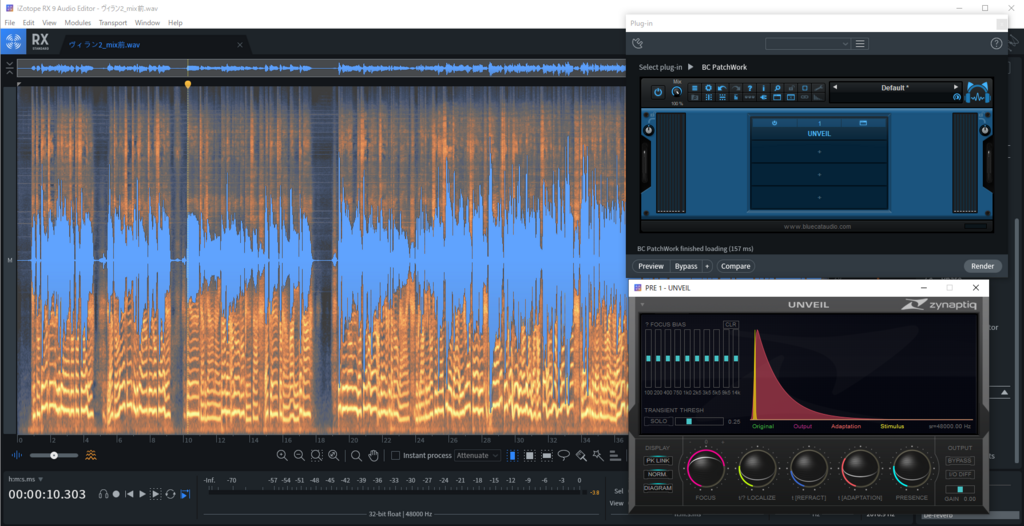The width and height of the screenshot is (1024, 526).
Task: Open the h:m:s.ms time format dropdown
Action: click(x=25, y=479)
